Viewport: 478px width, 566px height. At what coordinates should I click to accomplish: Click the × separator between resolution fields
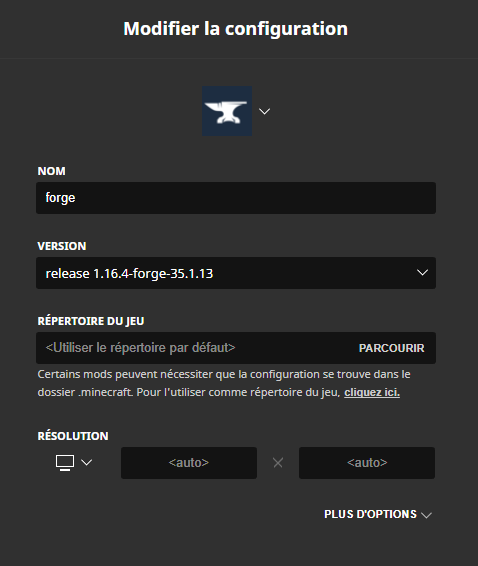click(278, 463)
